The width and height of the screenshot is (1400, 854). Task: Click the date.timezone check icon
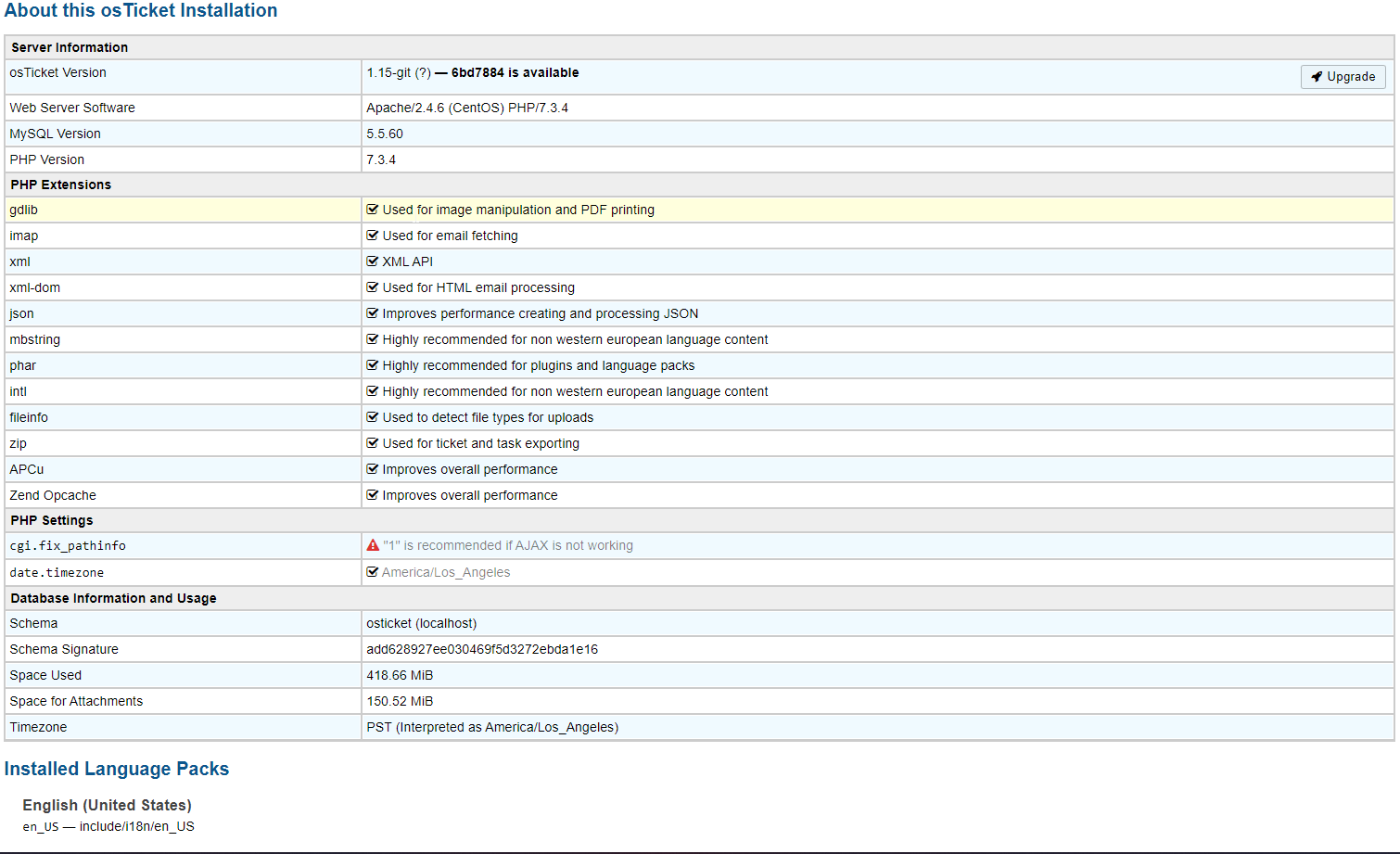373,572
